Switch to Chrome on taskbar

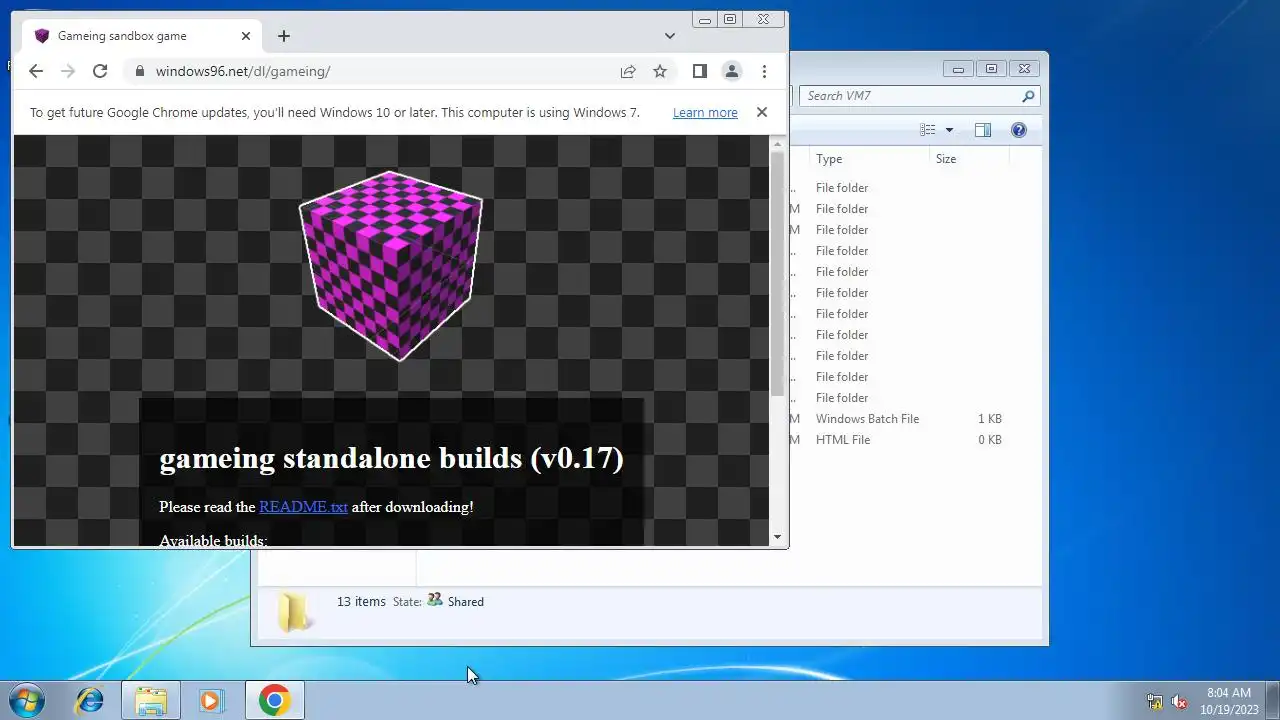274,700
